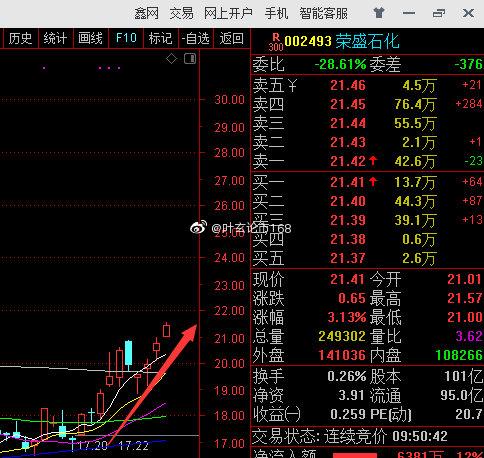The height and width of the screenshot is (458, 484).
Task: Click 买二 volume 44.3万
Action: tap(415, 201)
